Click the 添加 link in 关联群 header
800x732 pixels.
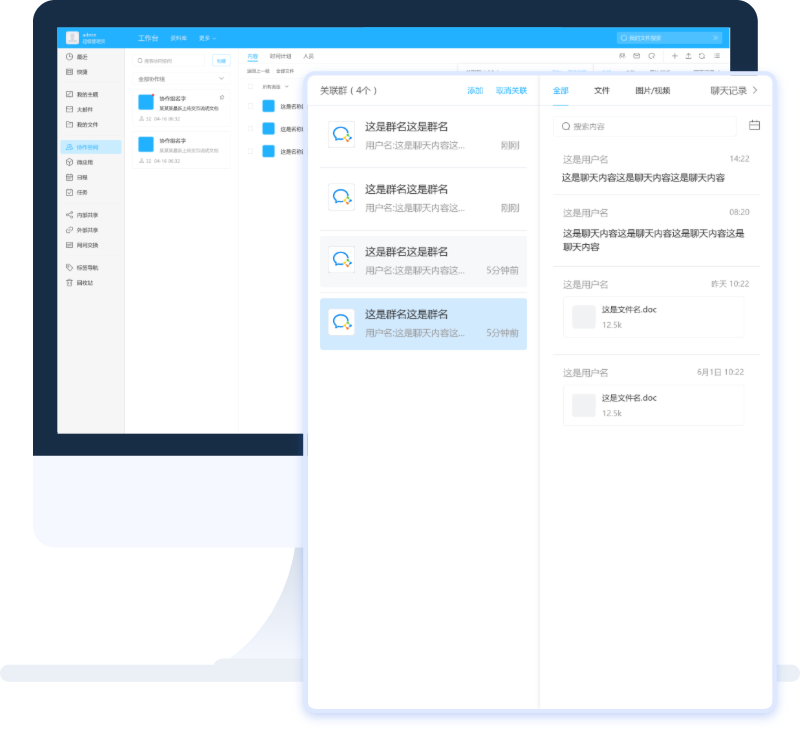(475, 90)
